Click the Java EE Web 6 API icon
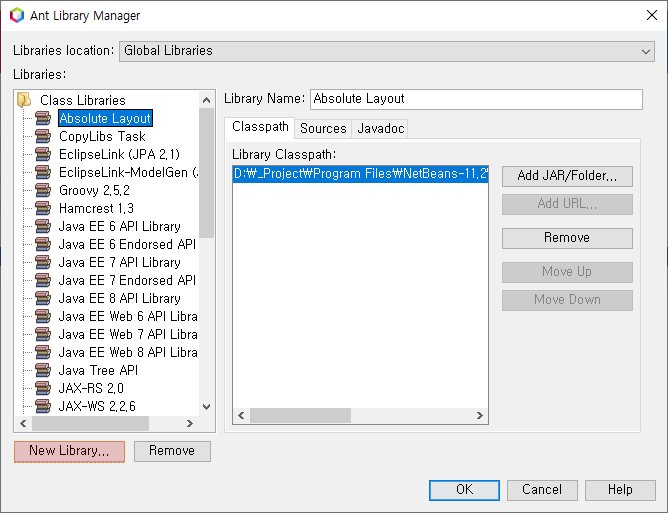The height and width of the screenshot is (513, 668). coord(43,316)
